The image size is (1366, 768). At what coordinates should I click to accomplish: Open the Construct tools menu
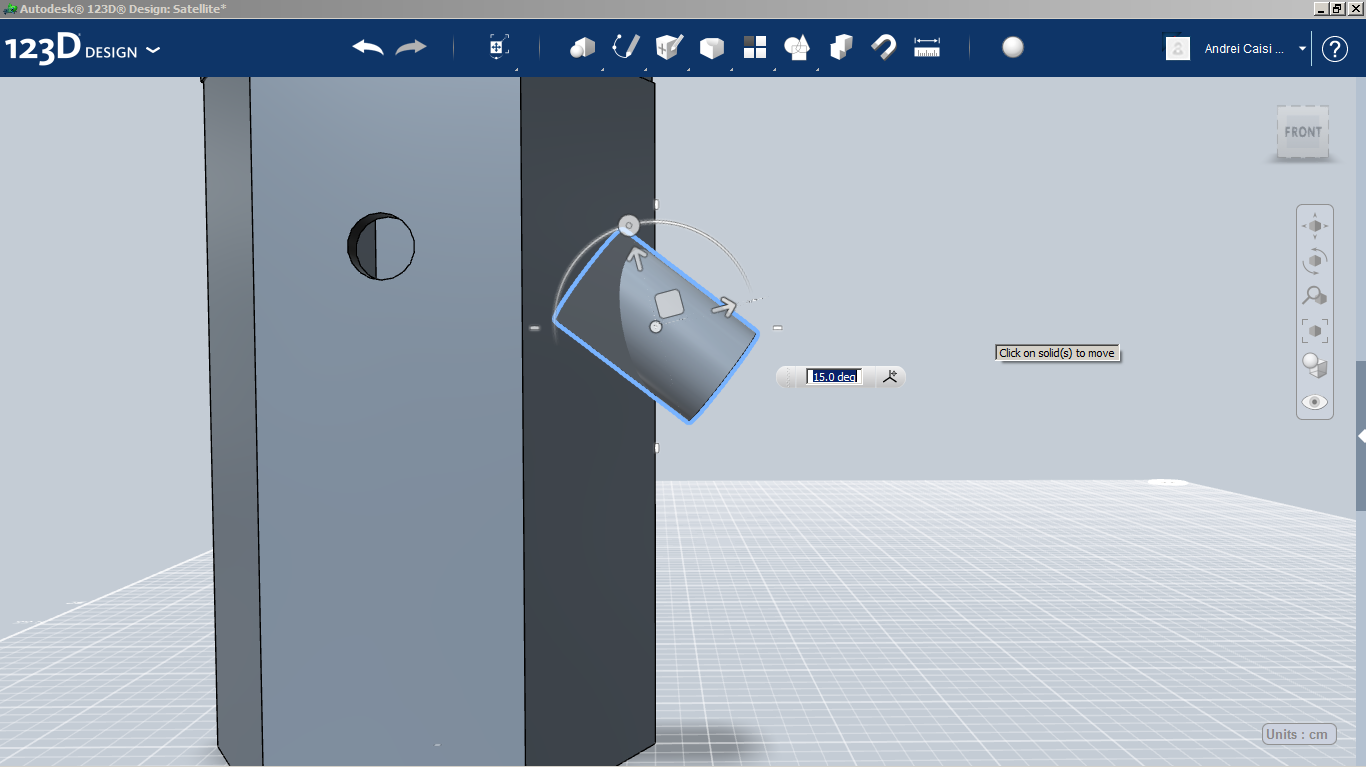point(669,47)
